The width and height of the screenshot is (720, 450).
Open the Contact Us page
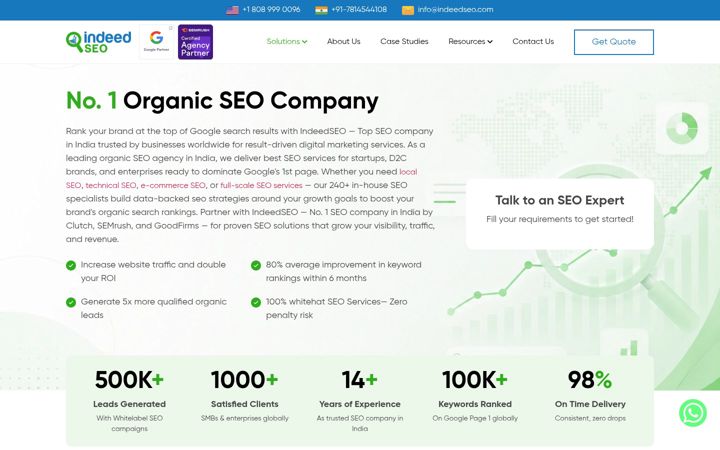pos(533,41)
